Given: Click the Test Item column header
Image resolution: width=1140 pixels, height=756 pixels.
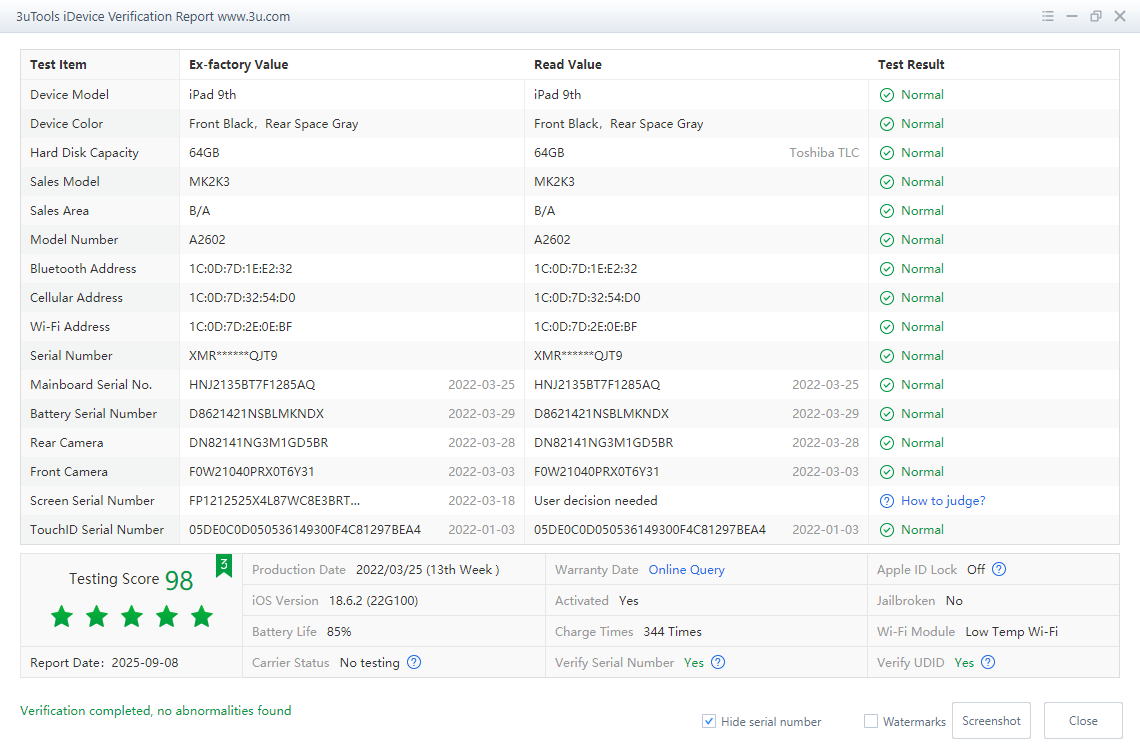Looking at the screenshot, I should point(58,65).
